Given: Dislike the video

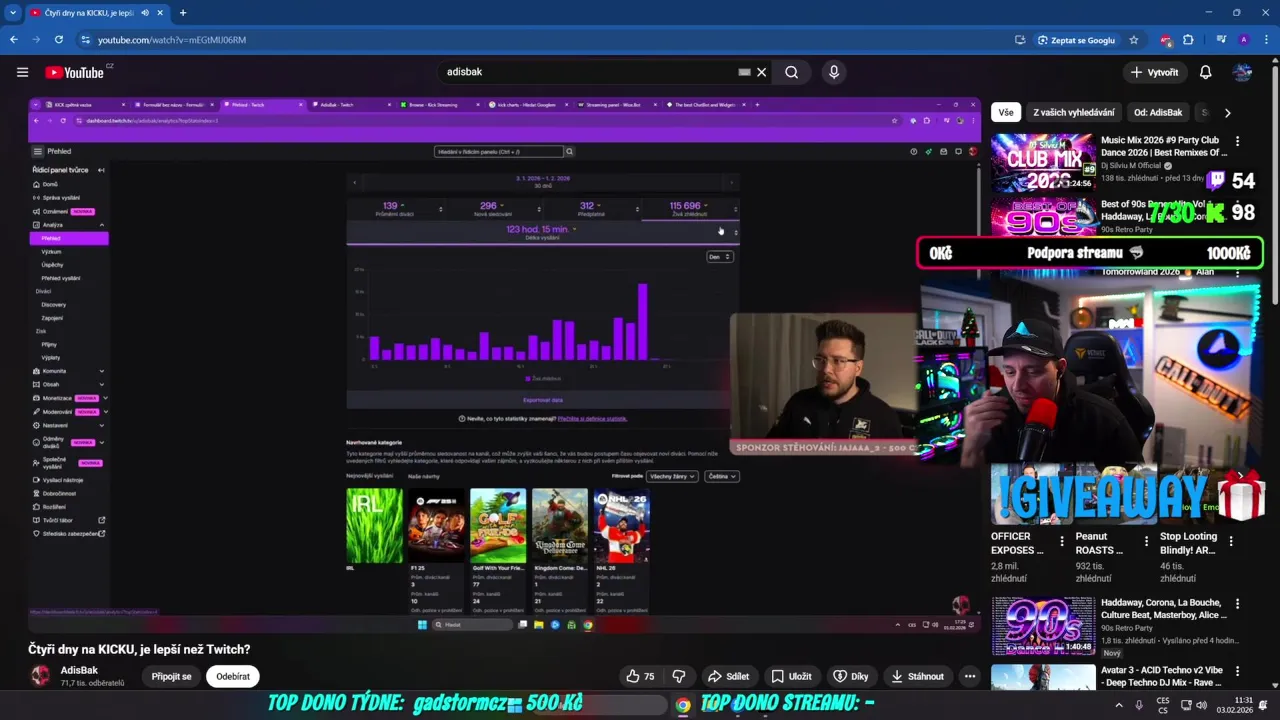Looking at the screenshot, I should (678, 676).
